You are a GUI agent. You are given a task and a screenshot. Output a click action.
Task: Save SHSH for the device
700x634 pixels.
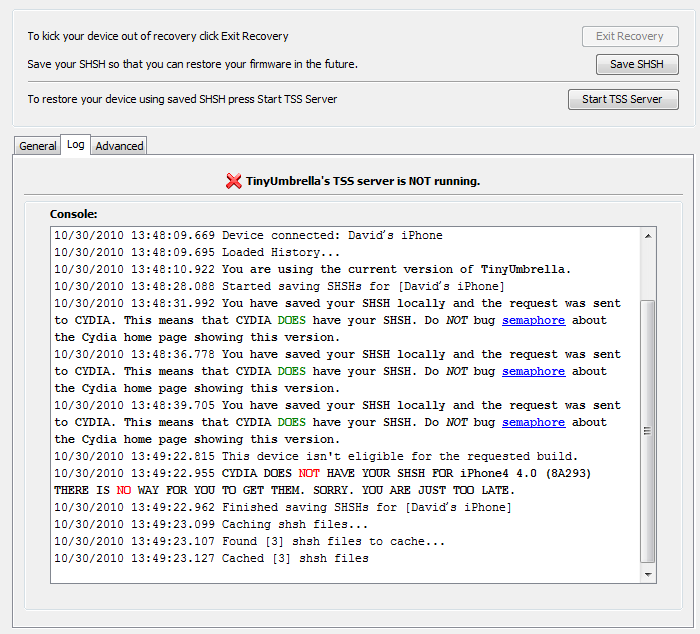pyautogui.click(x=637, y=64)
